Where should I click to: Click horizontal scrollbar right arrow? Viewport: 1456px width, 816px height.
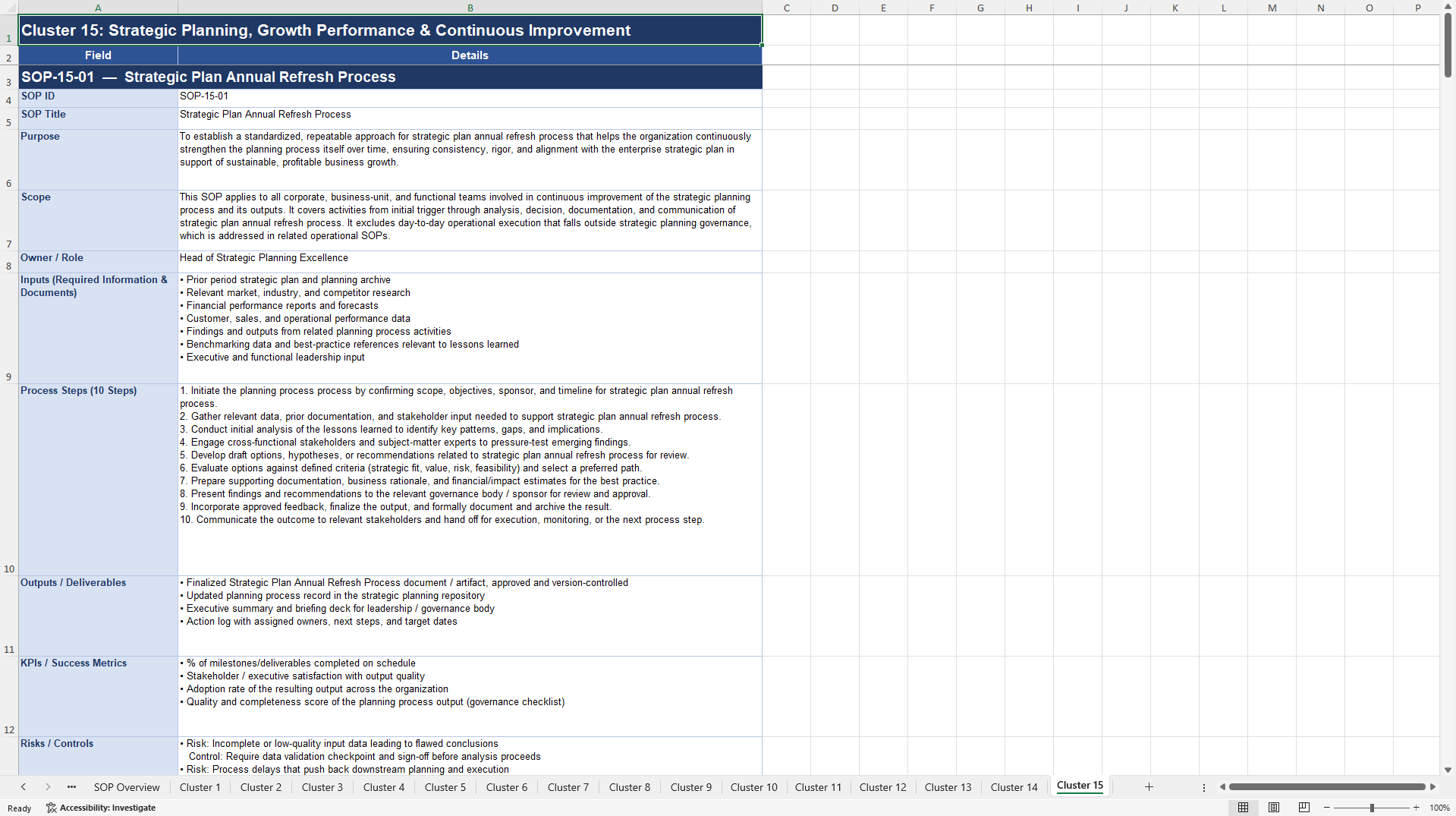[1432, 787]
